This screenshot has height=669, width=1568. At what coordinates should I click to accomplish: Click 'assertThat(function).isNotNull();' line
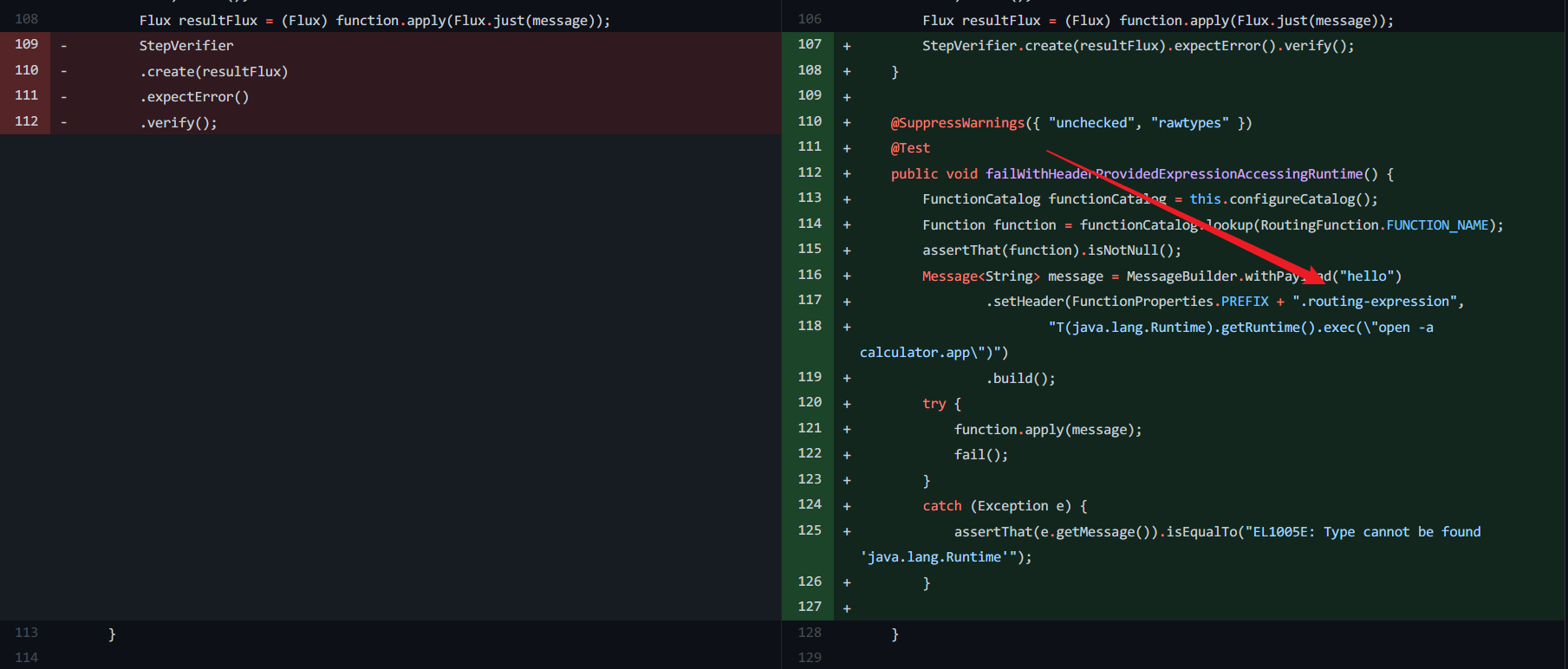[x=1052, y=250]
